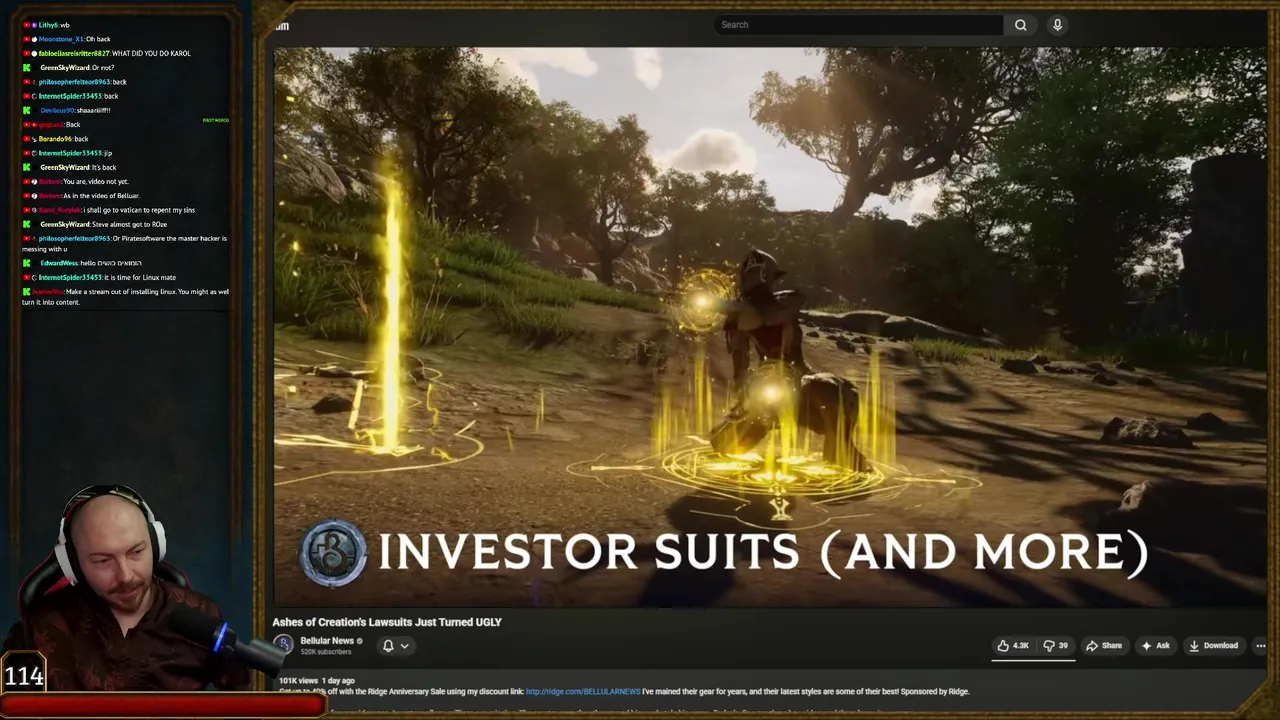Click Kick icon beside EdwardWess
Viewport: 1280px width, 720px height.
click(x=27, y=263)
